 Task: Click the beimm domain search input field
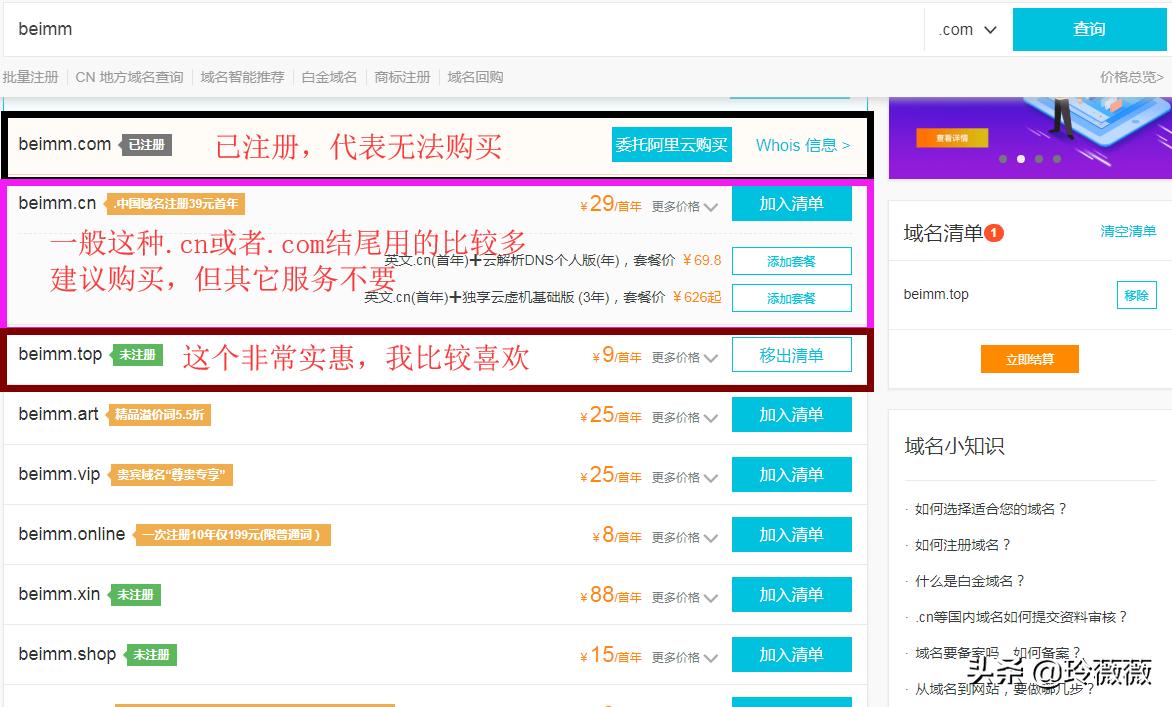pyautogui.click(x=460, y=29)
